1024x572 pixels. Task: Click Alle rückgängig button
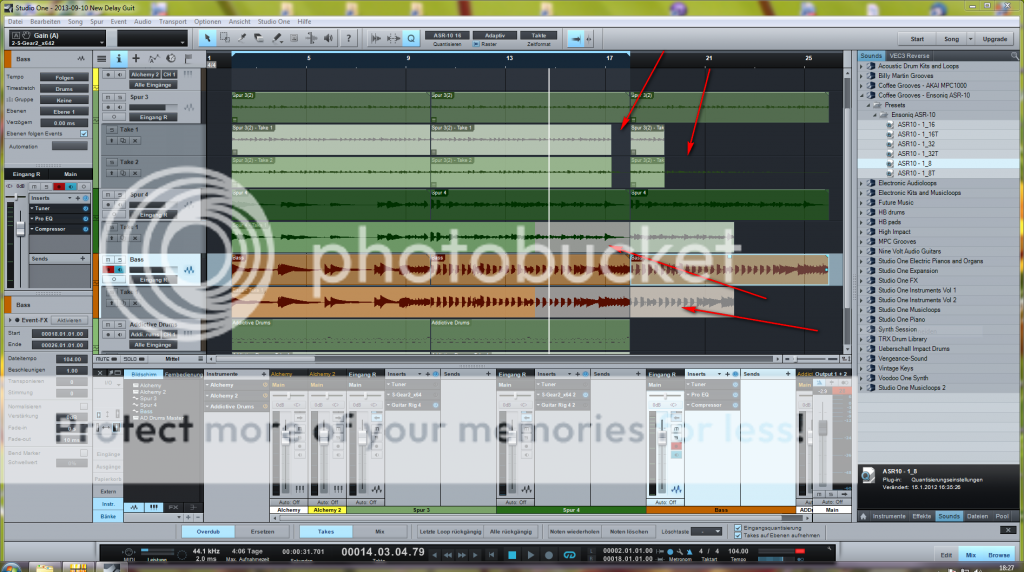click(x=511, y=532)
